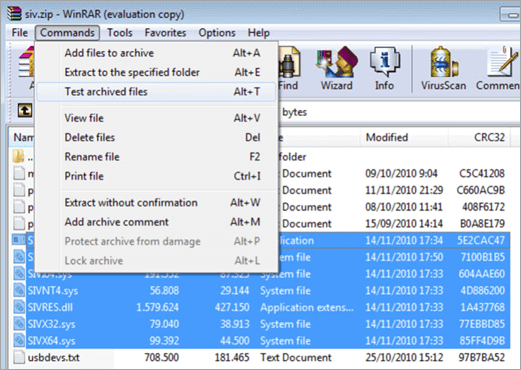
Task: Click the parent folder icon row
Action: click(x=19, y=156)
